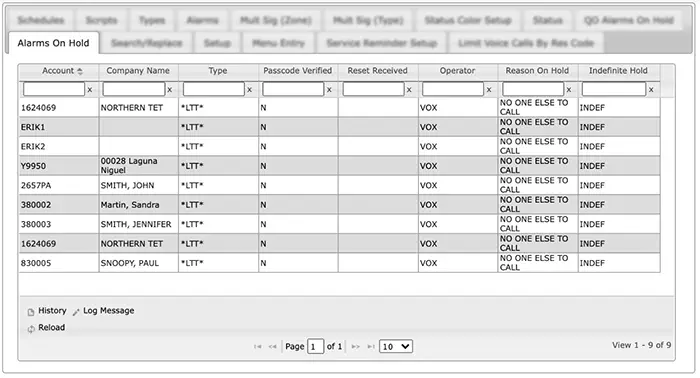
Task: Click the Log Message pencil icon
Action: coord(76,312)
